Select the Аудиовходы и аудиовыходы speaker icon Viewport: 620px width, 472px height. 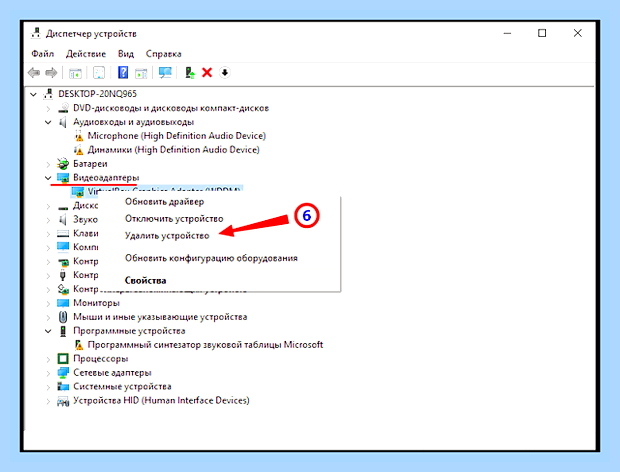click(x=63, y=122)
